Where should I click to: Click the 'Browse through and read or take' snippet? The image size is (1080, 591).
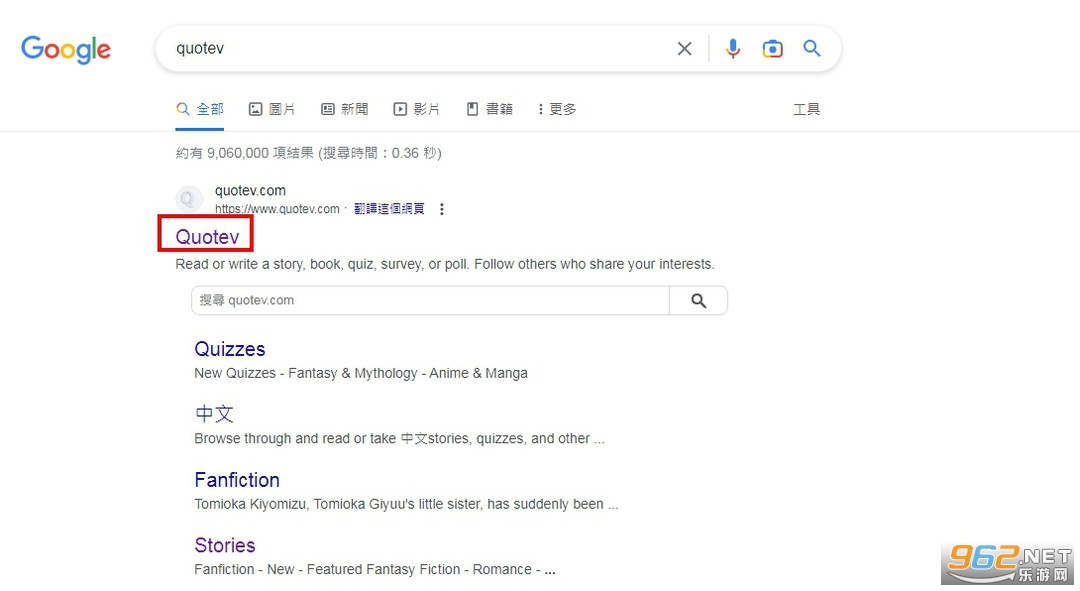(399, 438)
